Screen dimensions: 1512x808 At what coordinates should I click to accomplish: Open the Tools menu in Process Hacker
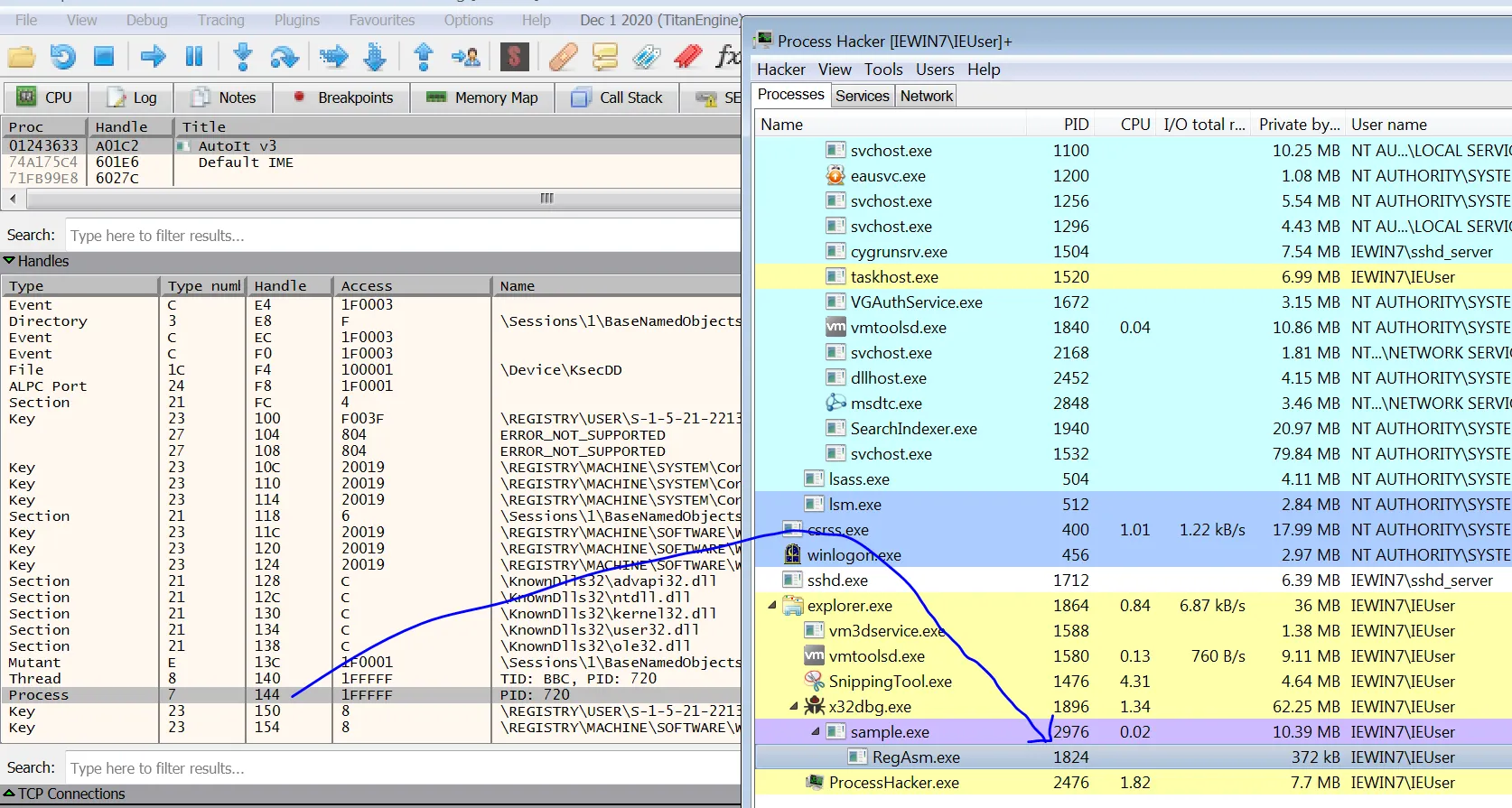pos(882,70)
